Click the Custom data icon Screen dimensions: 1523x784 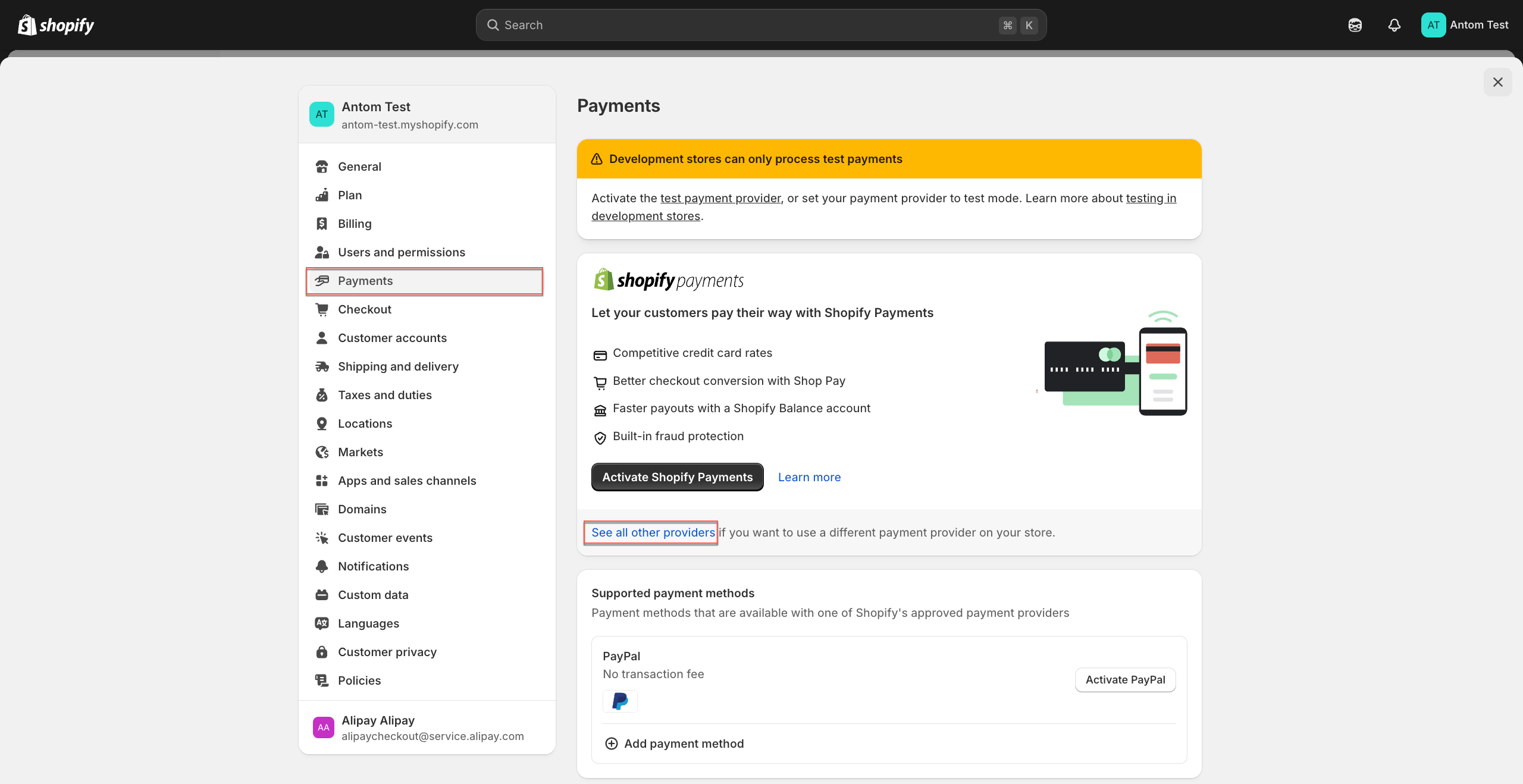coord(322,595)
